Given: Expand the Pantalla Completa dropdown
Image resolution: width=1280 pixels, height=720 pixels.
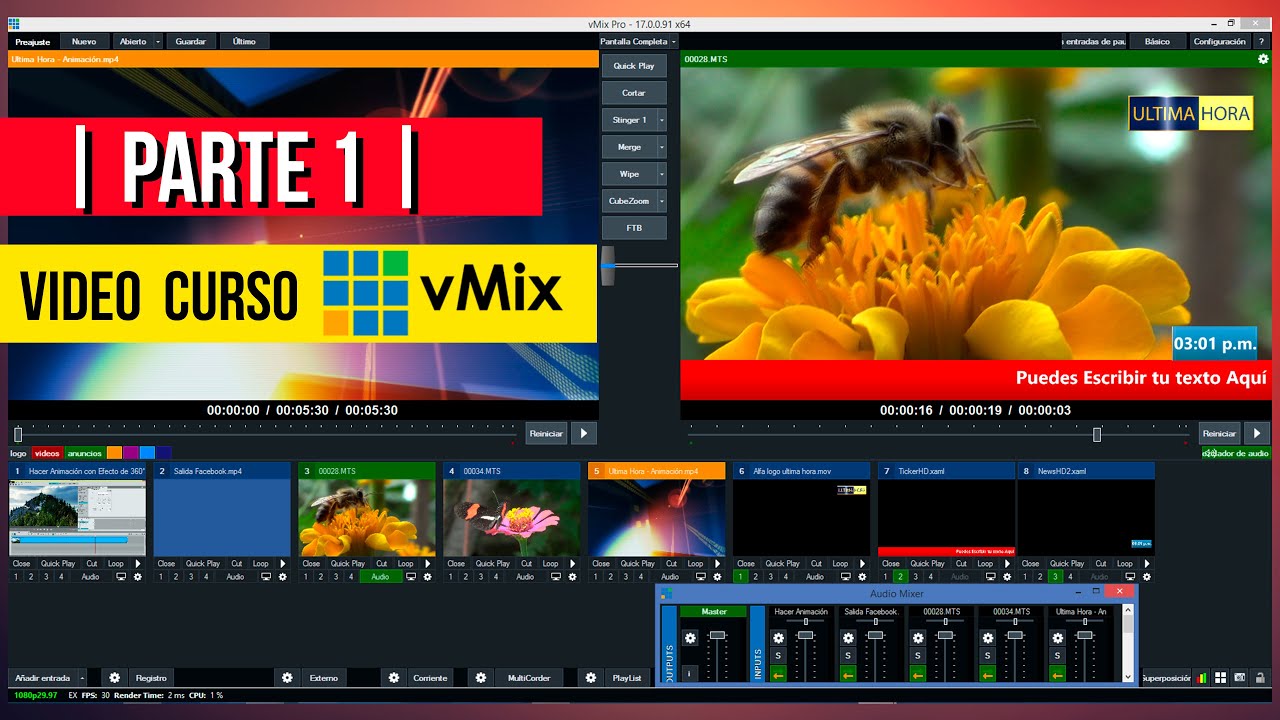Looking at the screenshot, I should click(x=675, y=42).
